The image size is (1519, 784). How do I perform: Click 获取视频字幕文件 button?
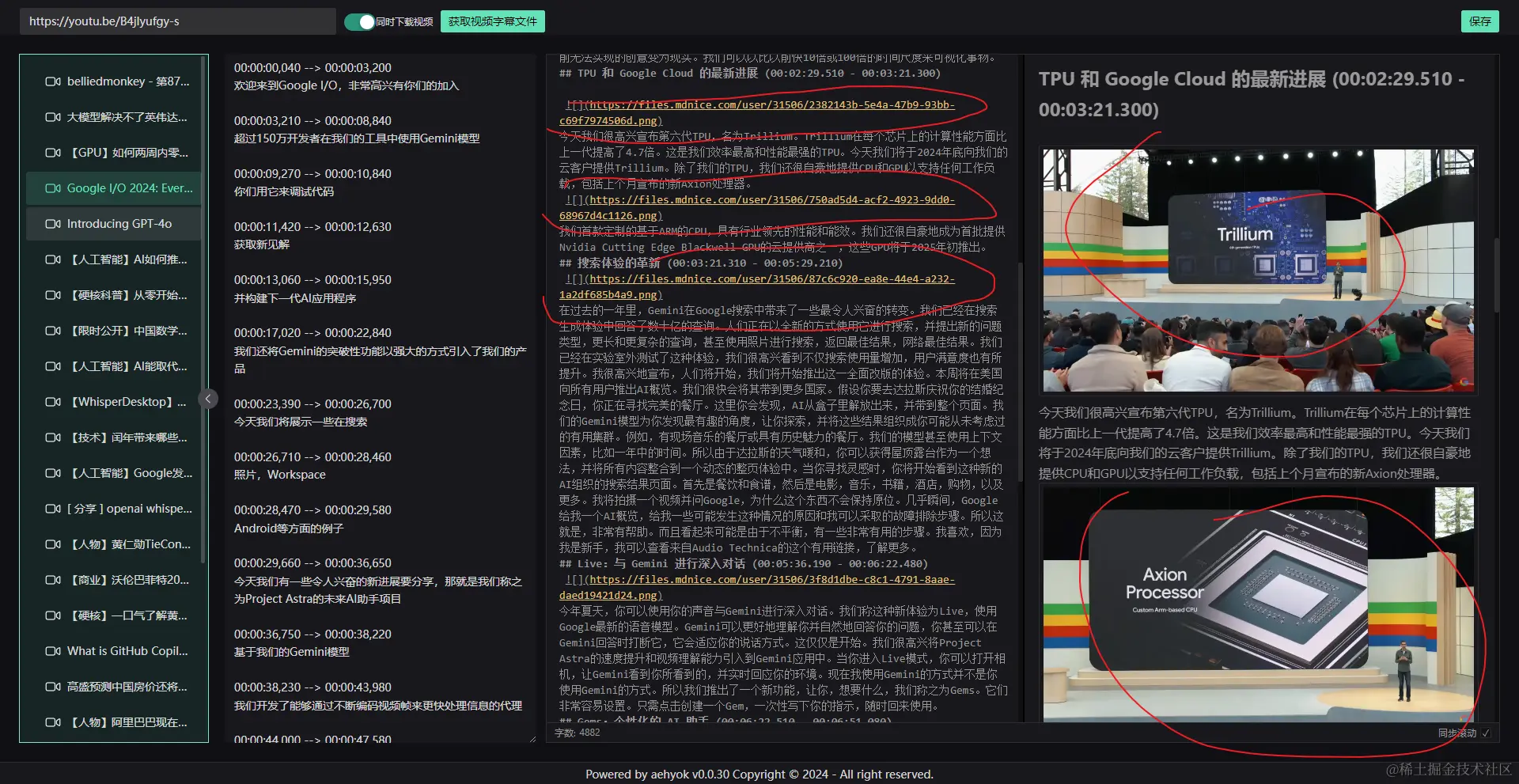point(493,21)
